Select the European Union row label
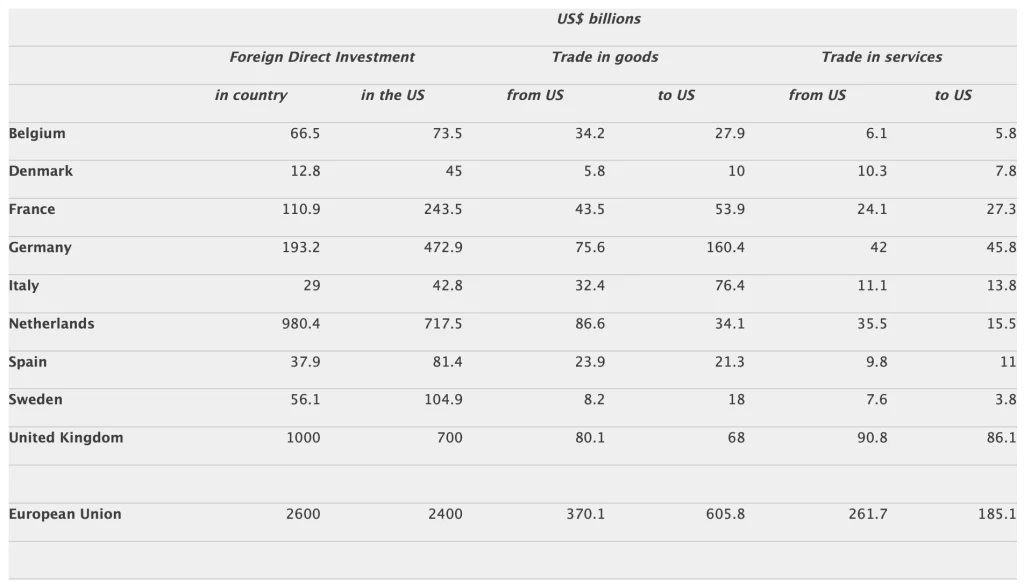1024x586 pixels. click(65, 514)
